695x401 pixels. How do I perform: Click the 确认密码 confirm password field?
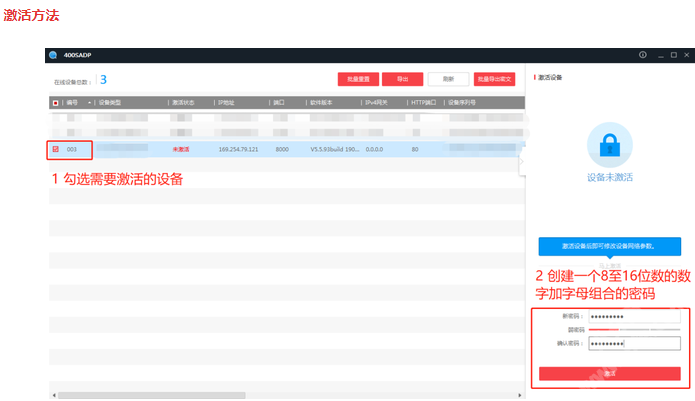coord(633,343)
